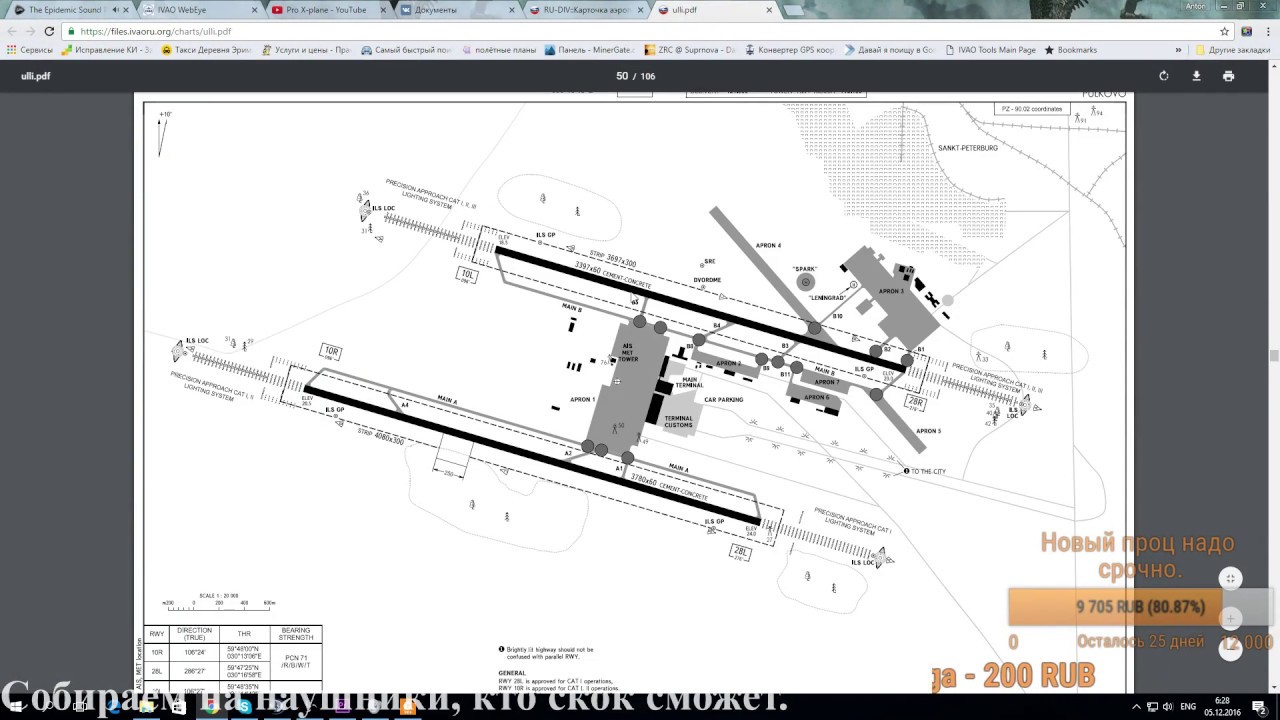Open the Сервисы apps bookmark
Image resolution: width=1280 pixels, height=720 pixels.
[30, 50]
